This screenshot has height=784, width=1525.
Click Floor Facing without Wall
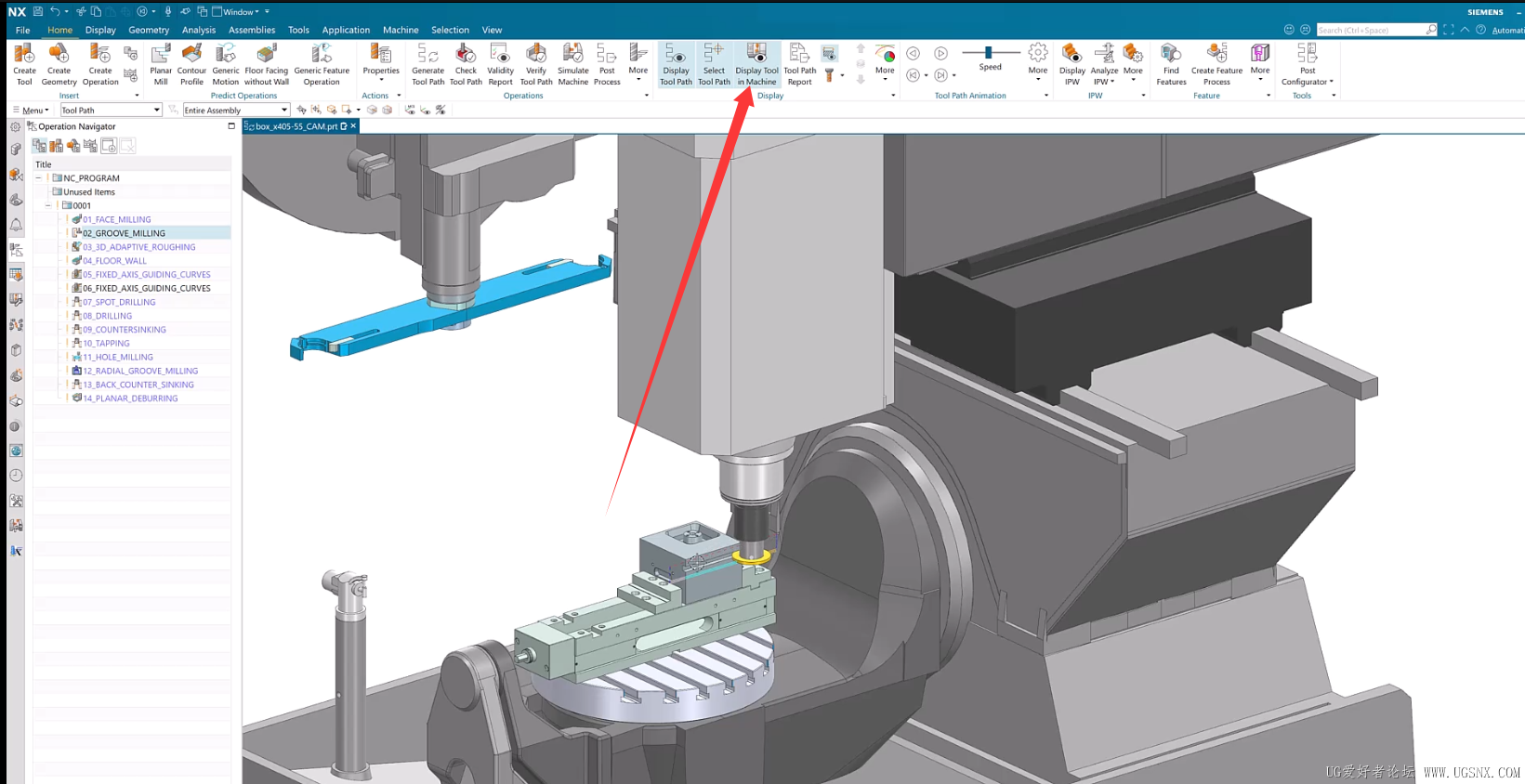267,64
